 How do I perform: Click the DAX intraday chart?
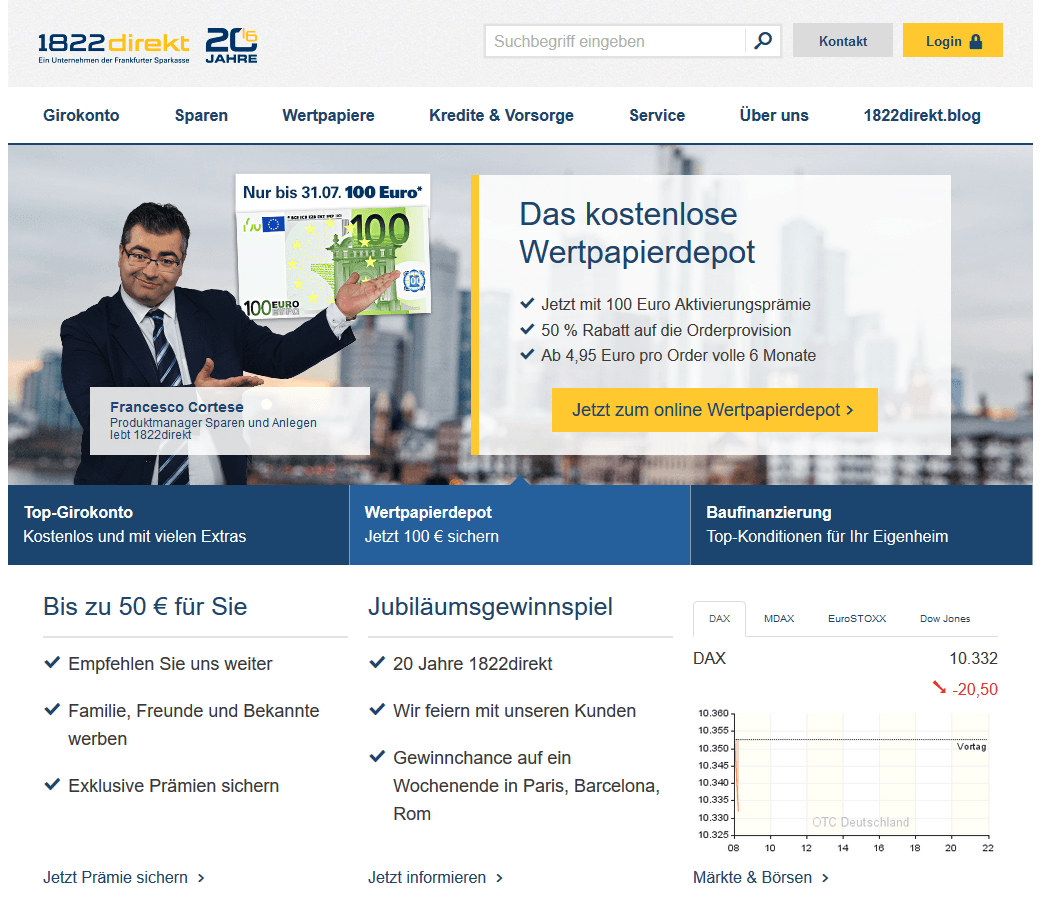[x=845, y=779]
